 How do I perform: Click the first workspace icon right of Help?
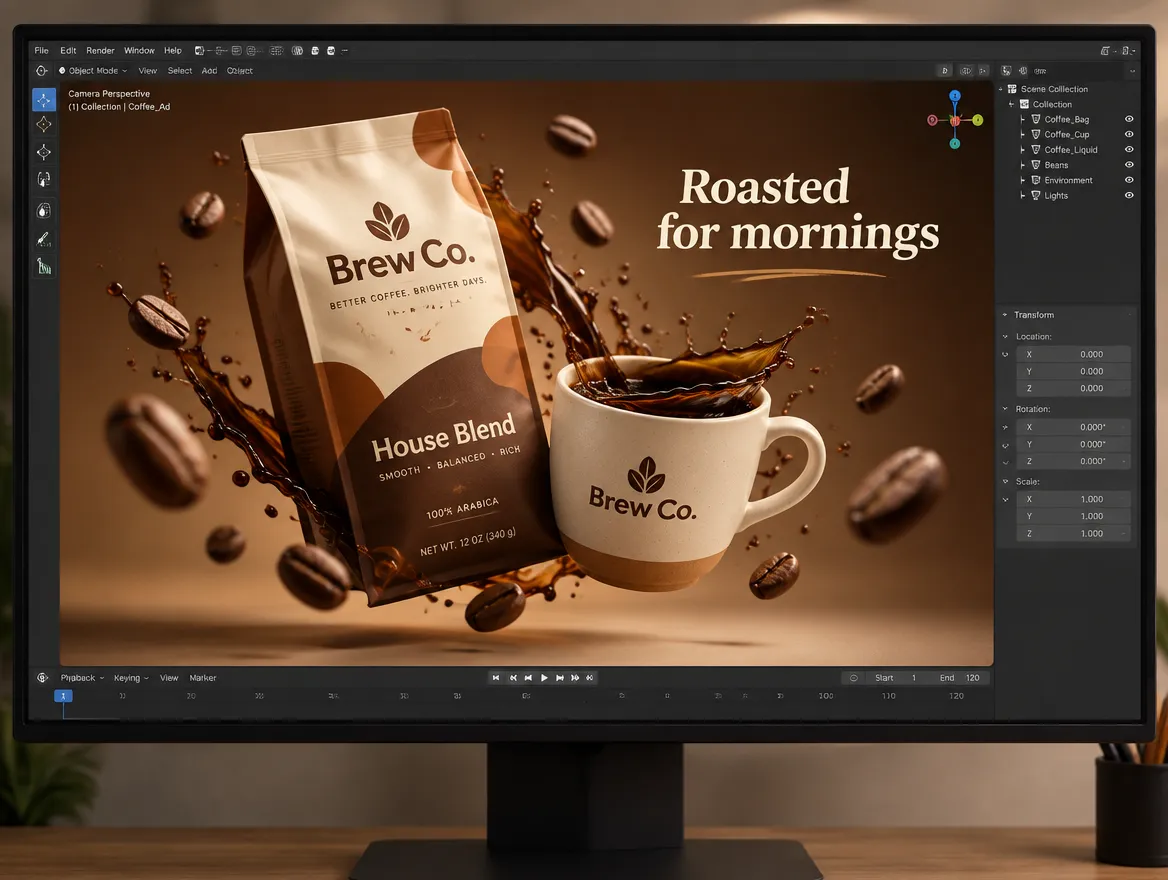click(x=199, y=51)
